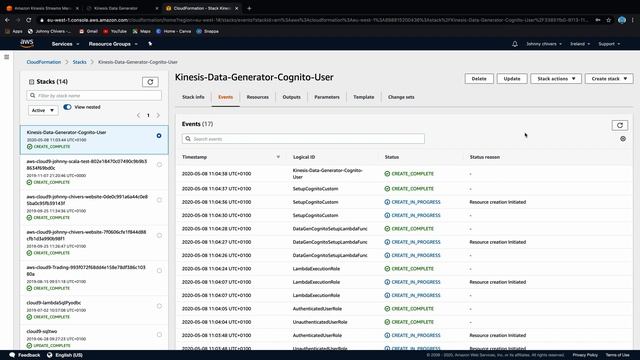
Task: Click the browser back arrow
Action: click(7, 20)
